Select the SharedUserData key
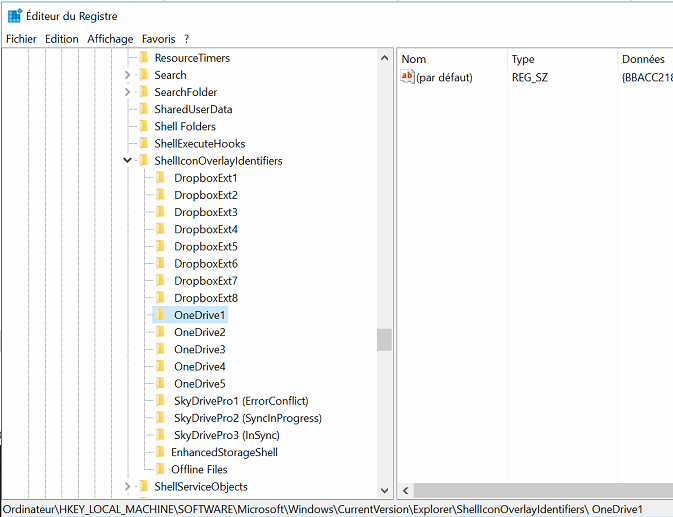Image resolution: width=673 pixels, height=517 pixels. [193, 109]
